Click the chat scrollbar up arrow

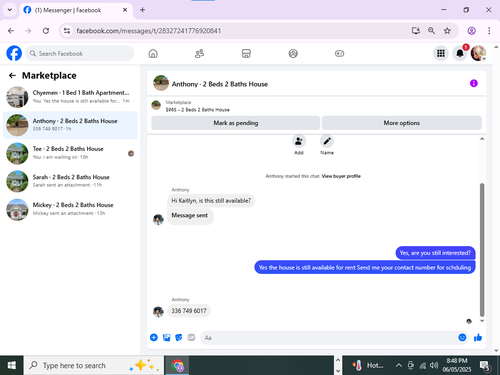(x=482, y=139)
